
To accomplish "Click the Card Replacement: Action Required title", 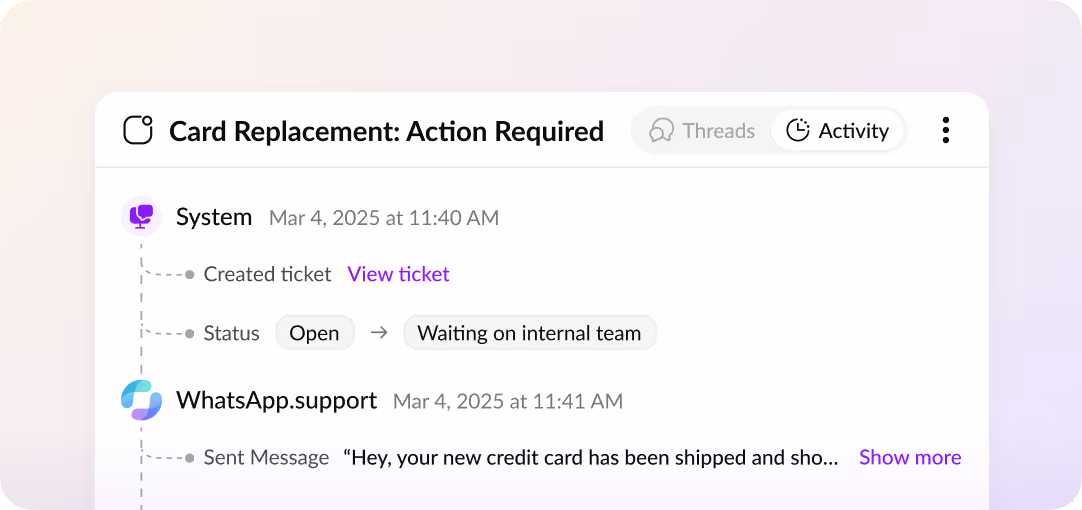I will click(386, 130).
